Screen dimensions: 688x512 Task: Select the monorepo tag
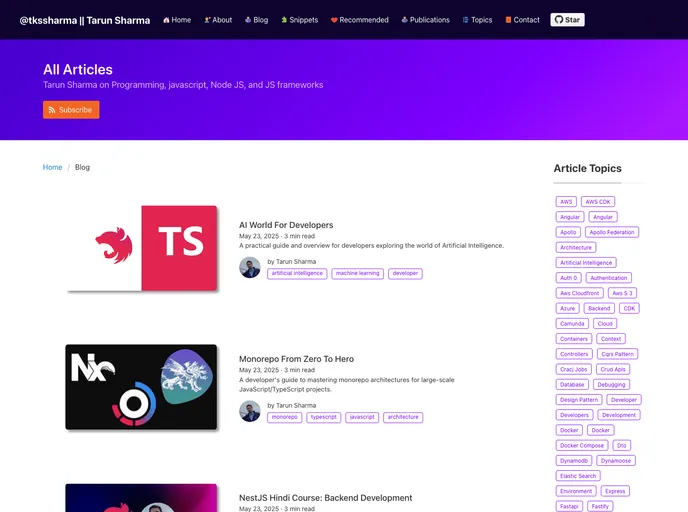tap(284, 417)
